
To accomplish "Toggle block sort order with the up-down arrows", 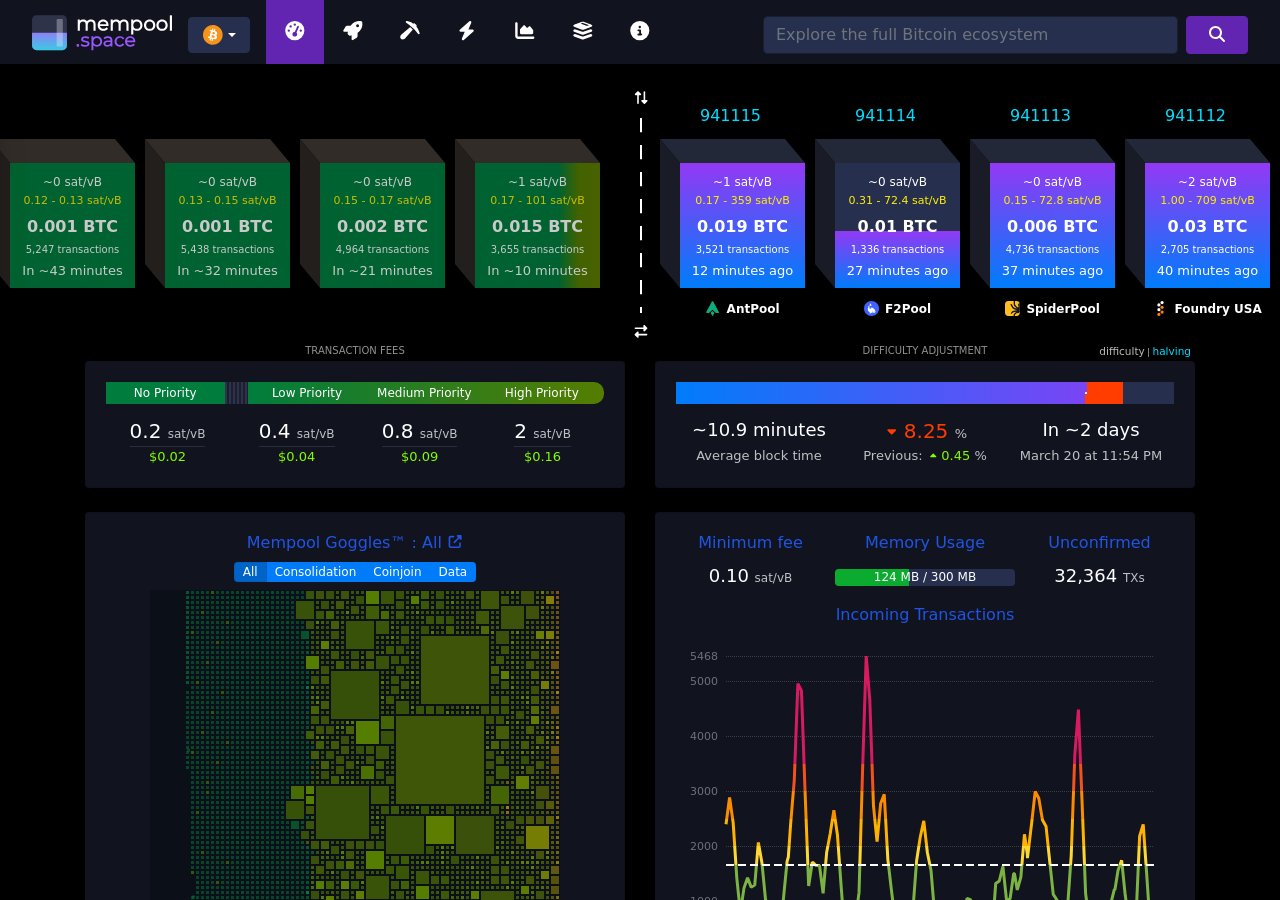I will [641, 97].
